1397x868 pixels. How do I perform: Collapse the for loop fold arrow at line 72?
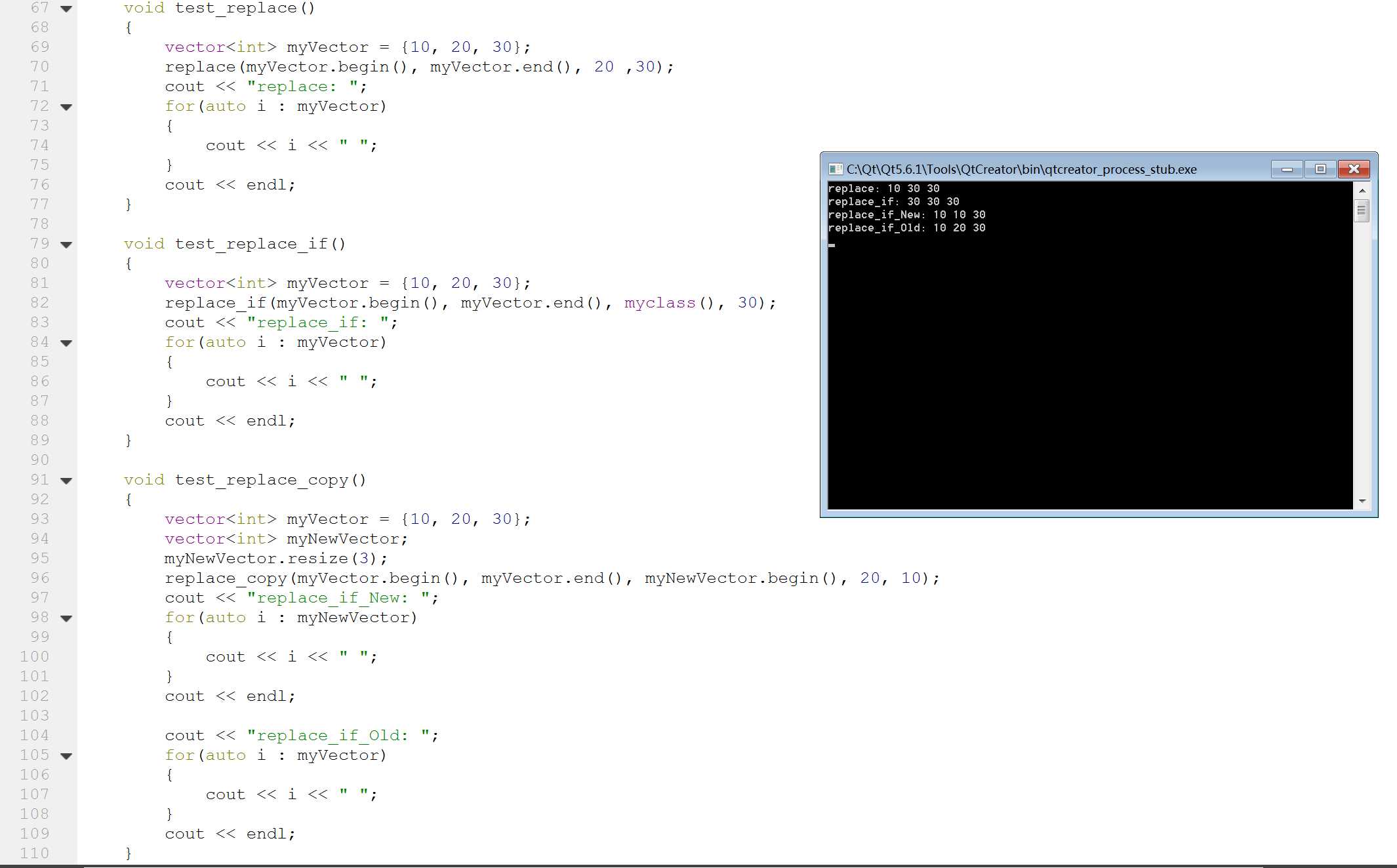(x=66, y=107)
